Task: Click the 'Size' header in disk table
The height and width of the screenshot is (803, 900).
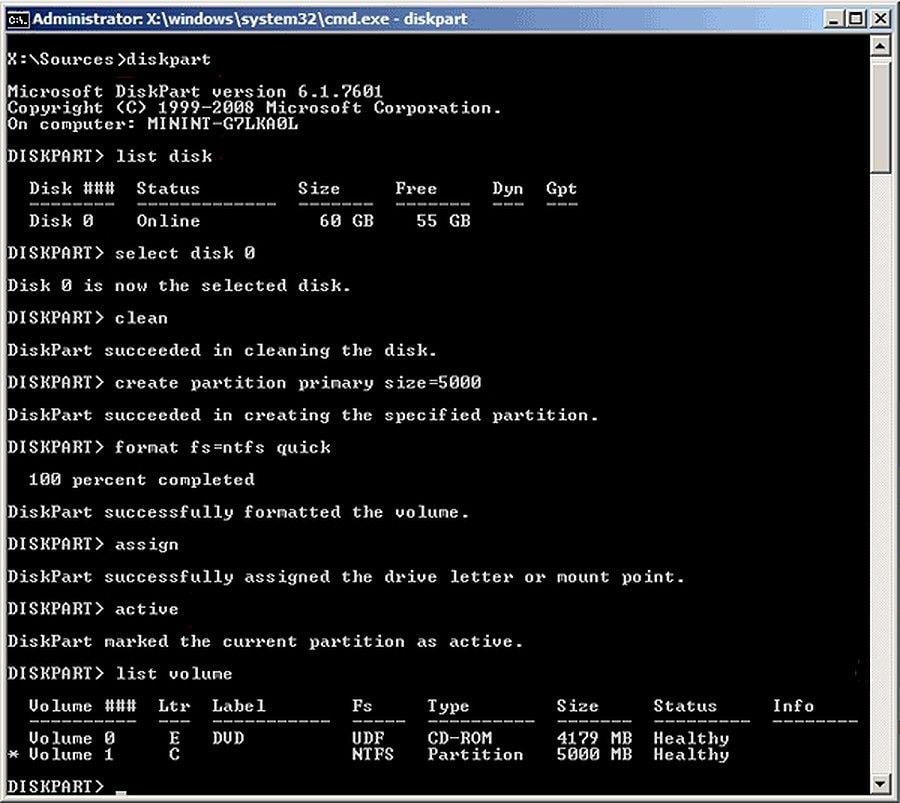Action: click(x=319, y=188)
